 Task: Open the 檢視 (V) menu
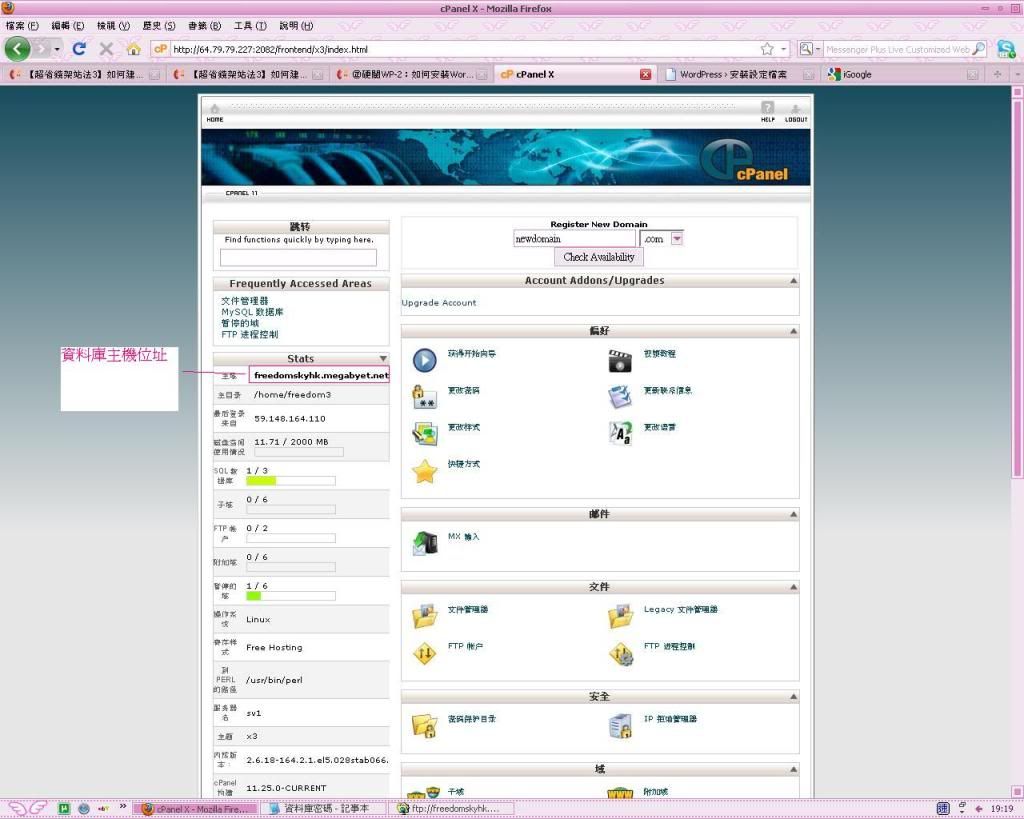[x=114, y=25]
